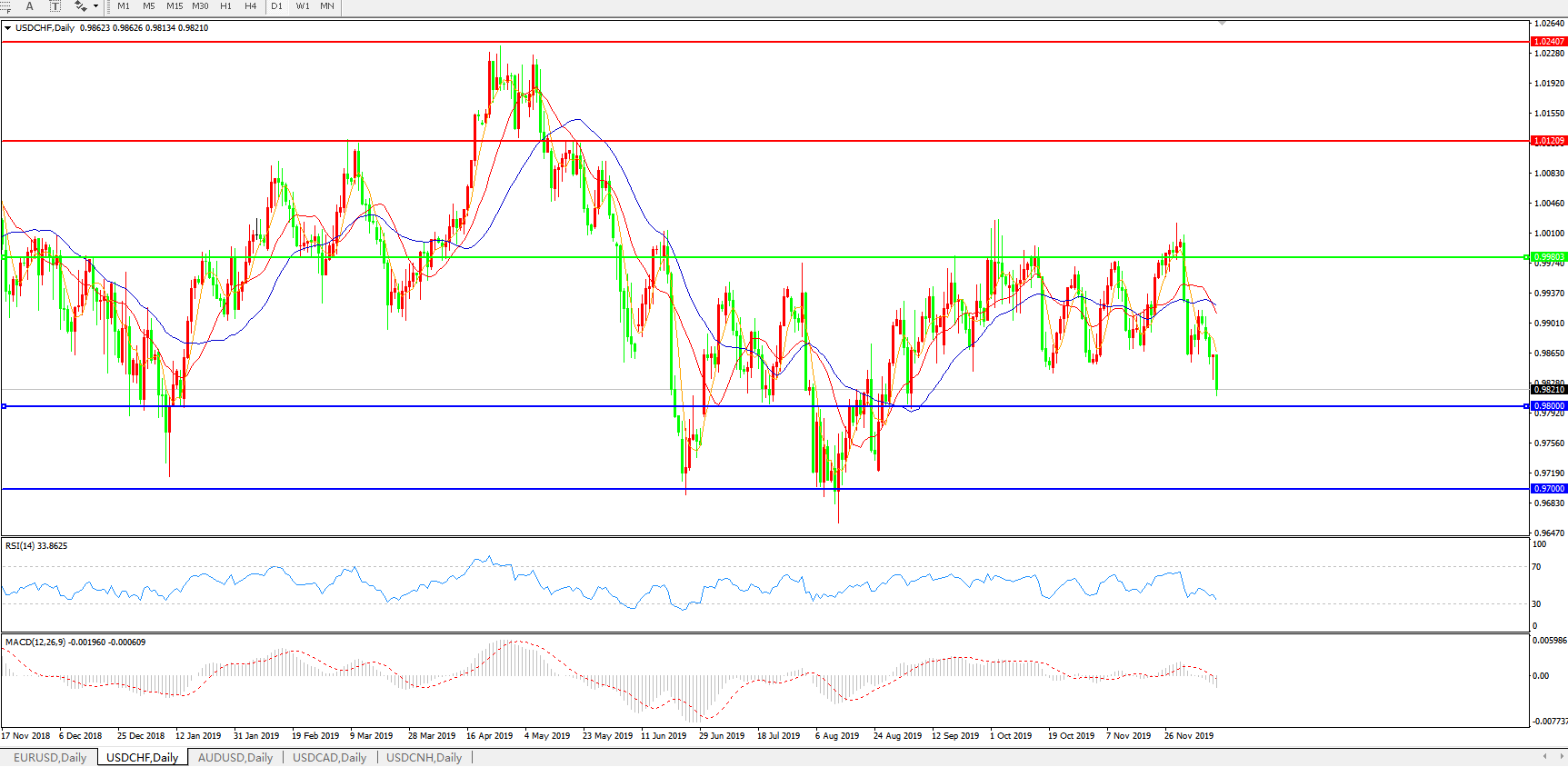Image resolution: width=1568 pixels, height=767 pixels.
Task: Open the arrows tool dropdown arrow
Action: point(95,6)
